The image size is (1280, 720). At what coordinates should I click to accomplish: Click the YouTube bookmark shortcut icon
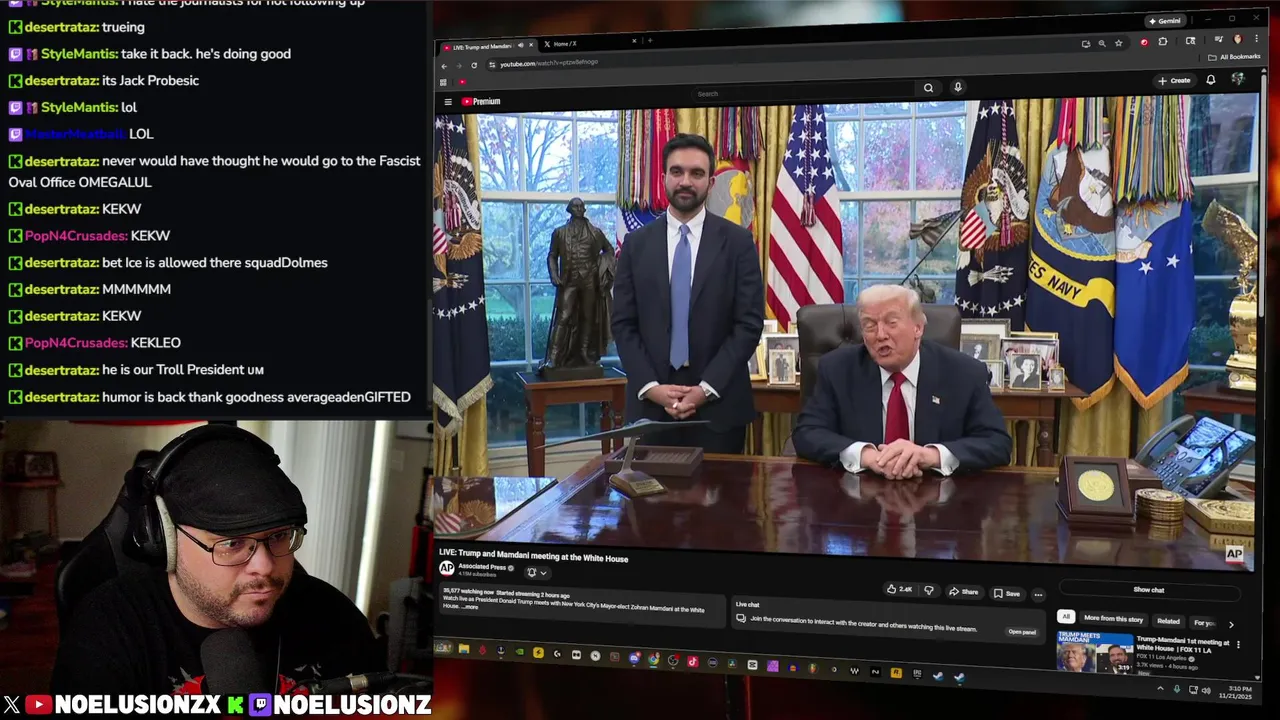pos(462,82)
